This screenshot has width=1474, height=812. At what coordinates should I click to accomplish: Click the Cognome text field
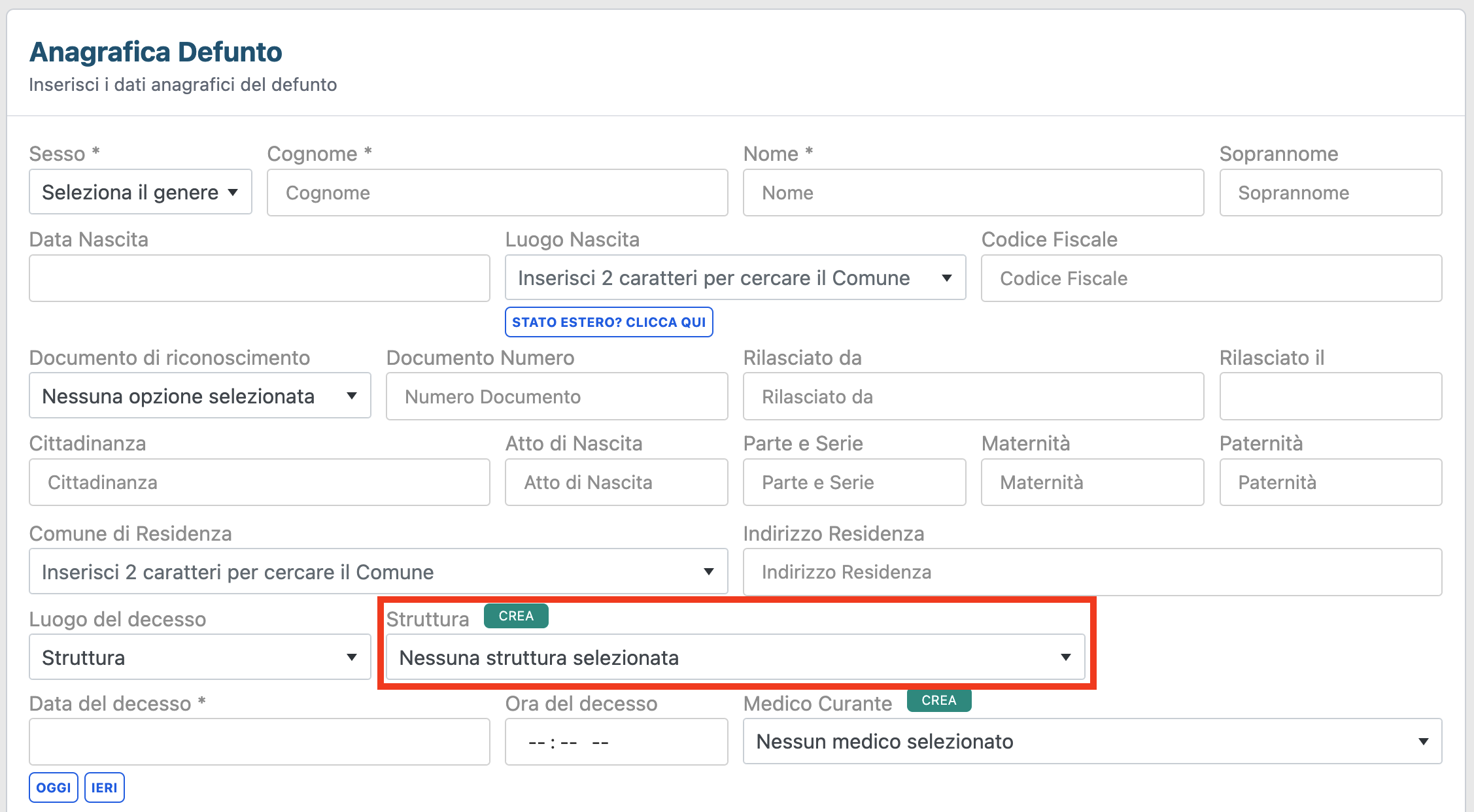pos(497,193)
